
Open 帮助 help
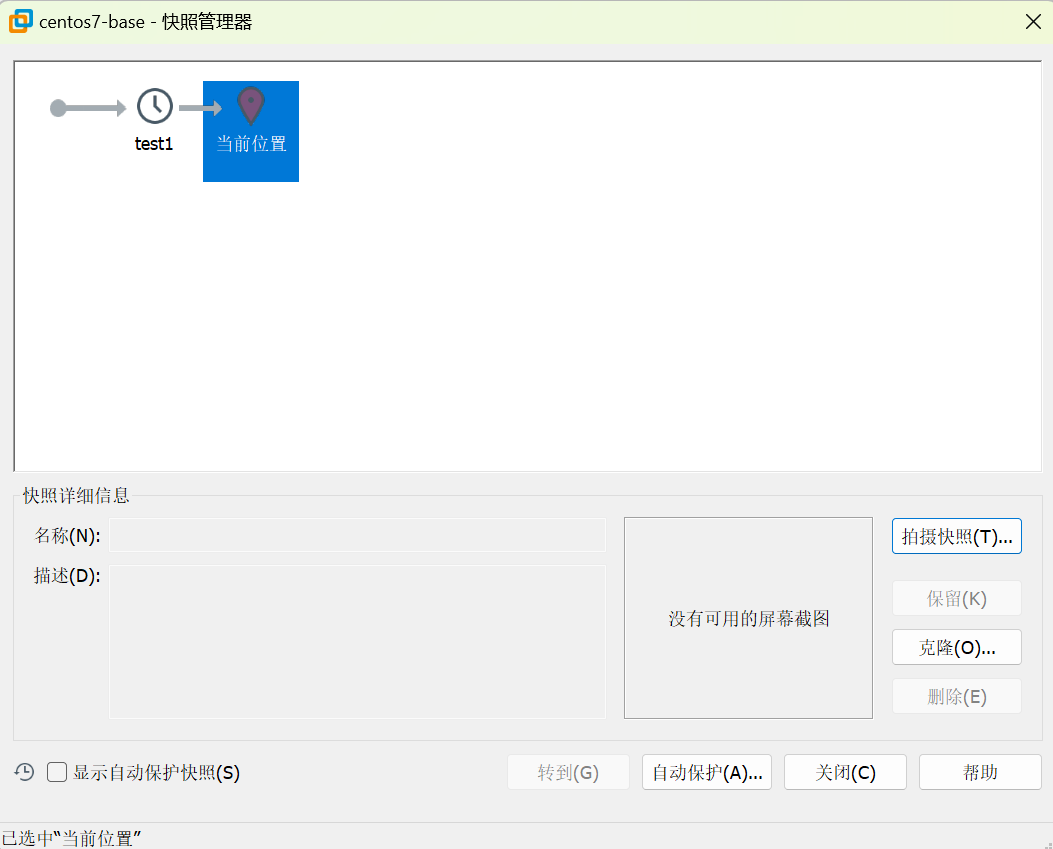tap(980, 772)
